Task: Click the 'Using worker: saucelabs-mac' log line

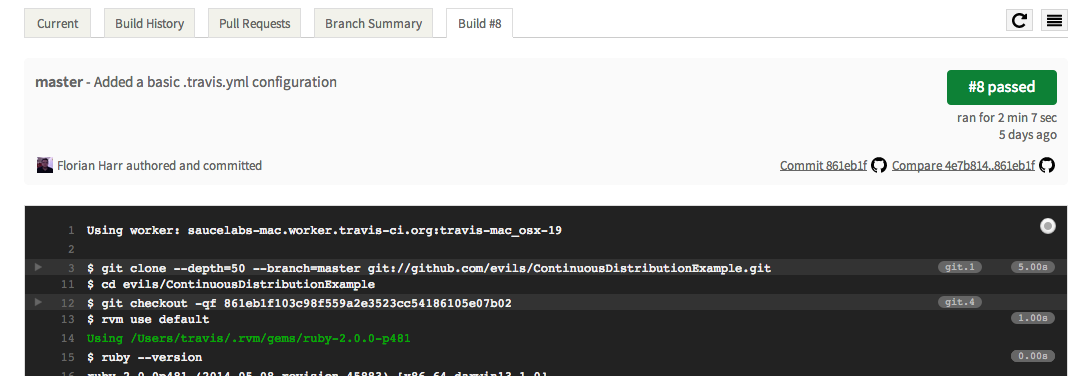Action: tap(324, 231)
